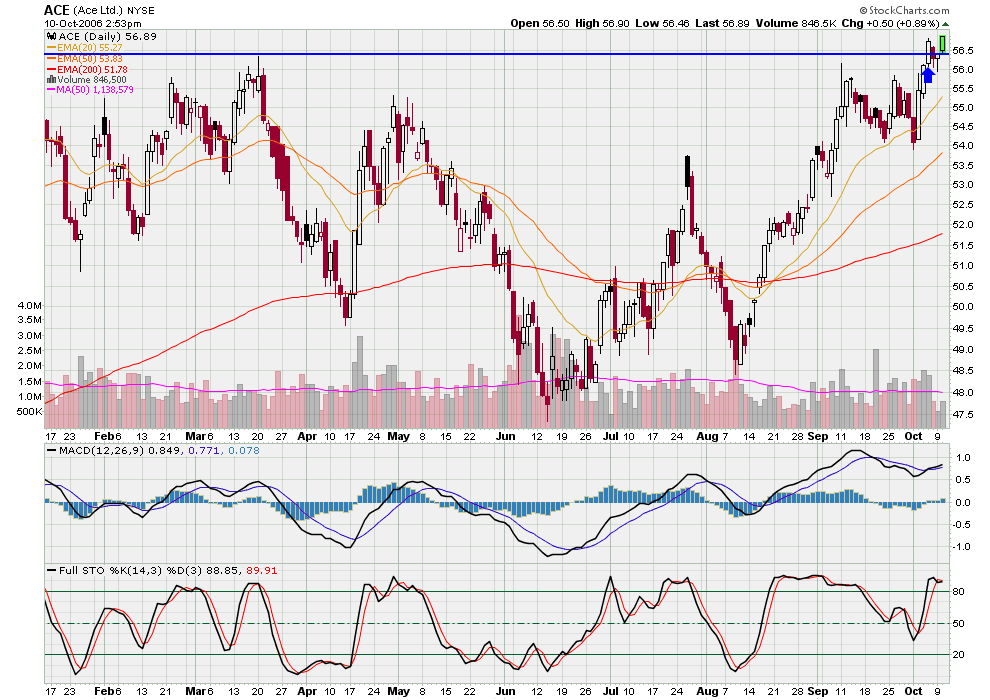Click the 80 stochastic axis label

958,591
